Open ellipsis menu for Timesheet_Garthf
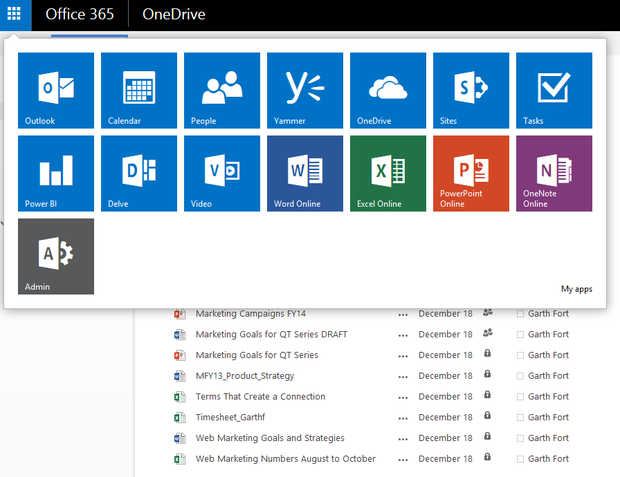This screenshot has width=620, height=477. 403,418
